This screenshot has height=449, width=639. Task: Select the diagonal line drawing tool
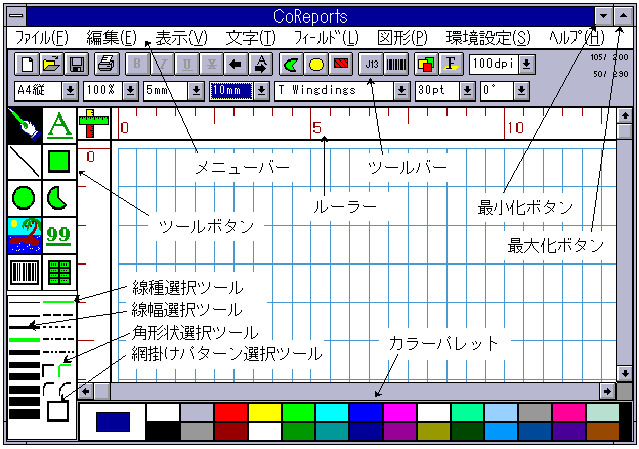24,162
